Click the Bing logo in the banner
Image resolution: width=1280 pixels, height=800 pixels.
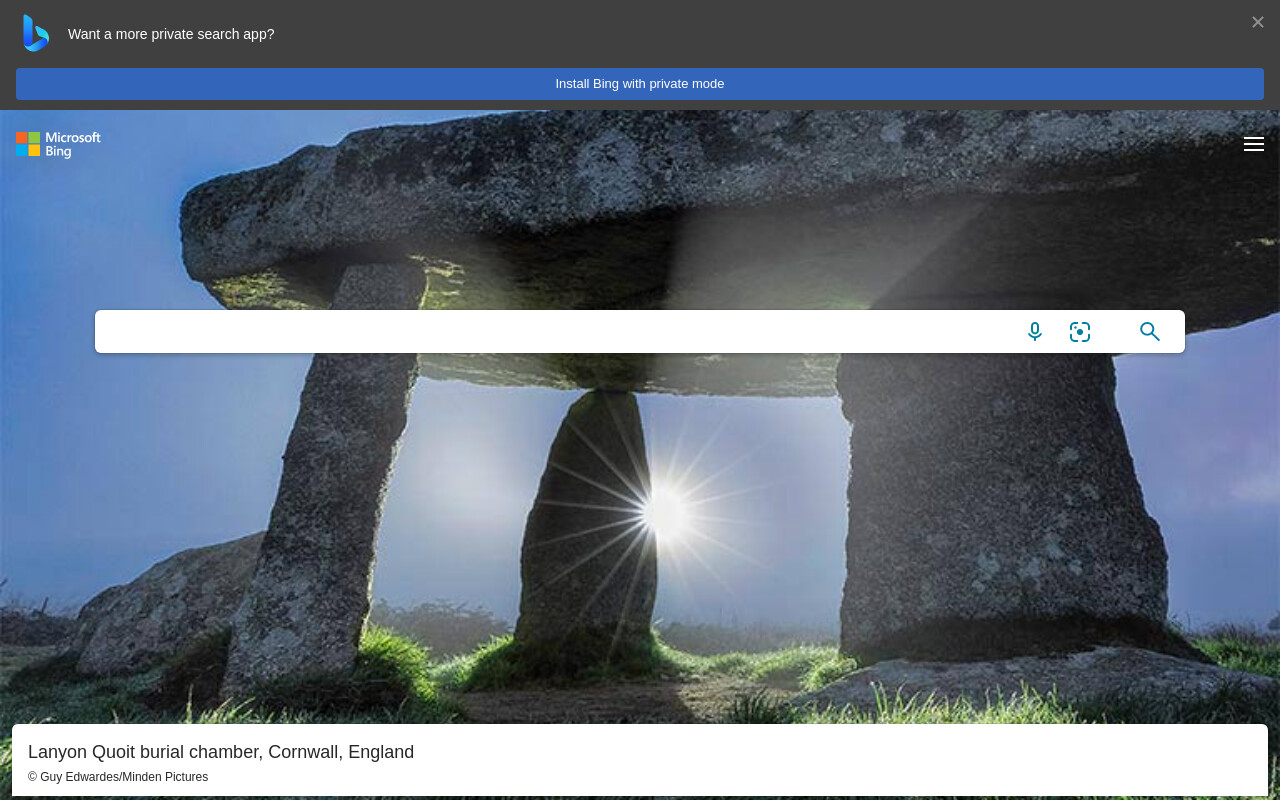point(36,33)
